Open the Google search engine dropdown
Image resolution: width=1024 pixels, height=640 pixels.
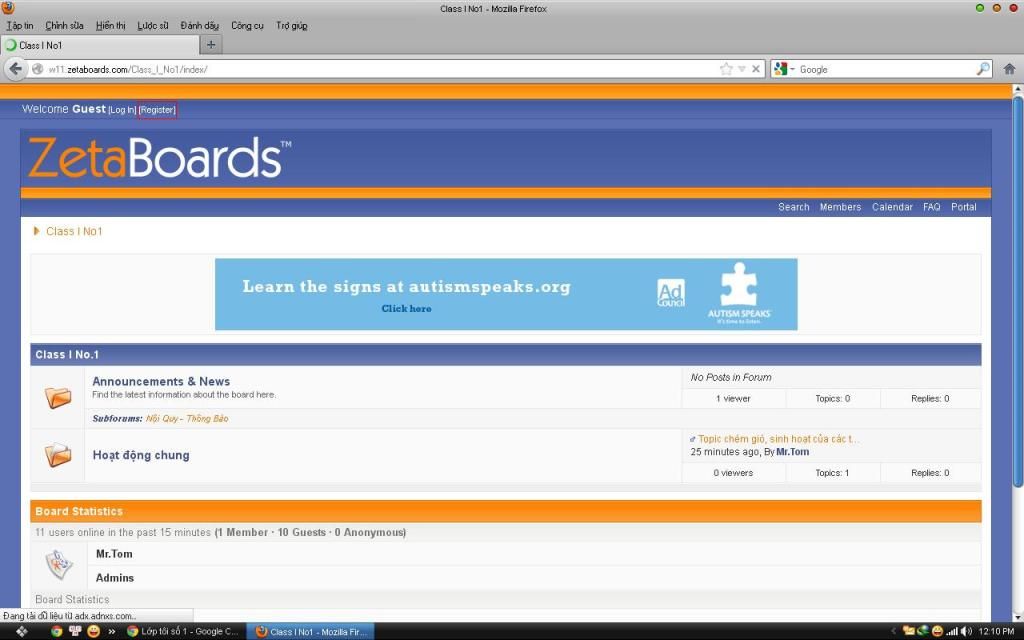[x=785, y=69]
